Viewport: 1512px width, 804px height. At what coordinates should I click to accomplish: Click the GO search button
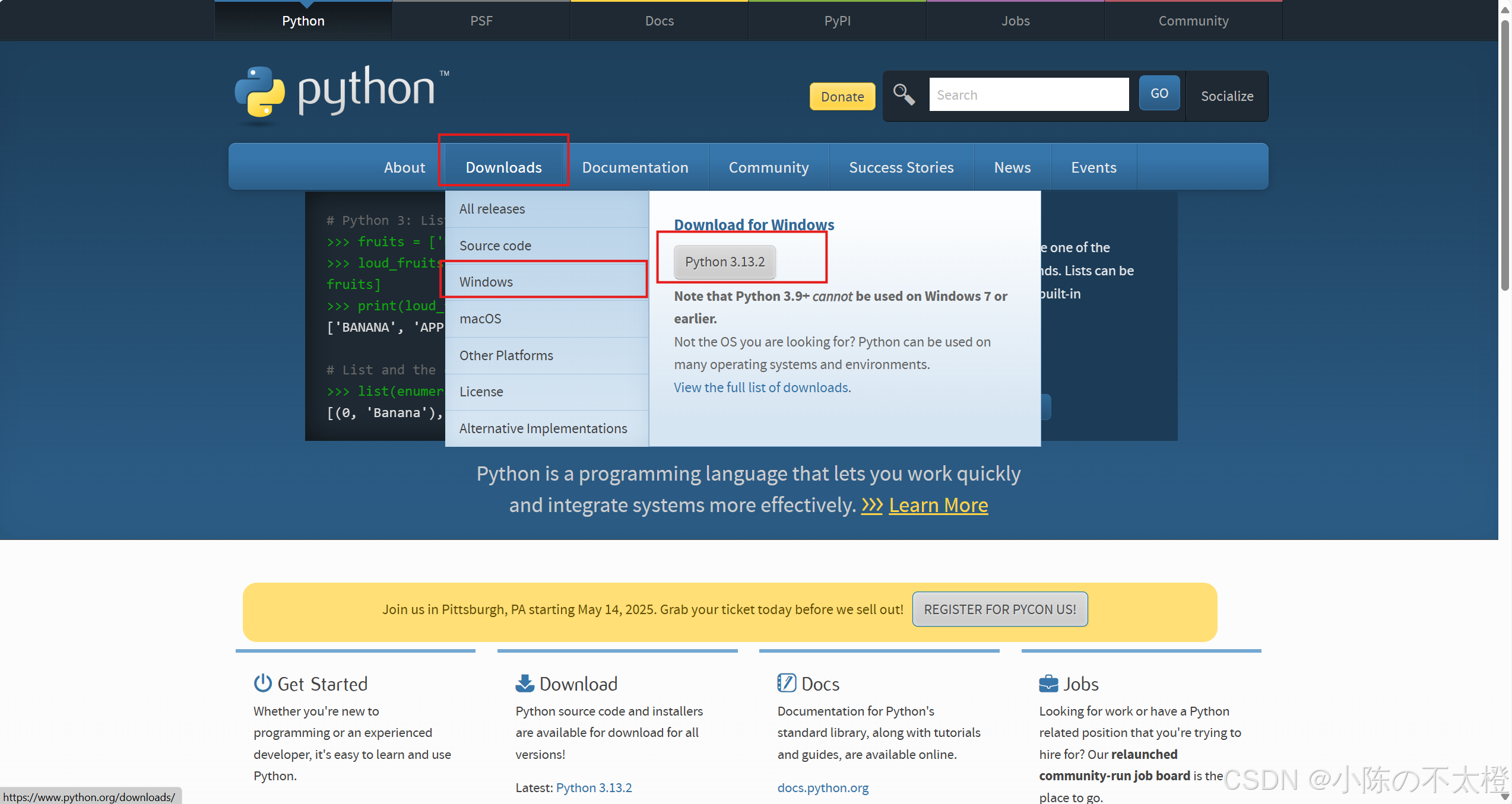click(x=1159, y=93)
